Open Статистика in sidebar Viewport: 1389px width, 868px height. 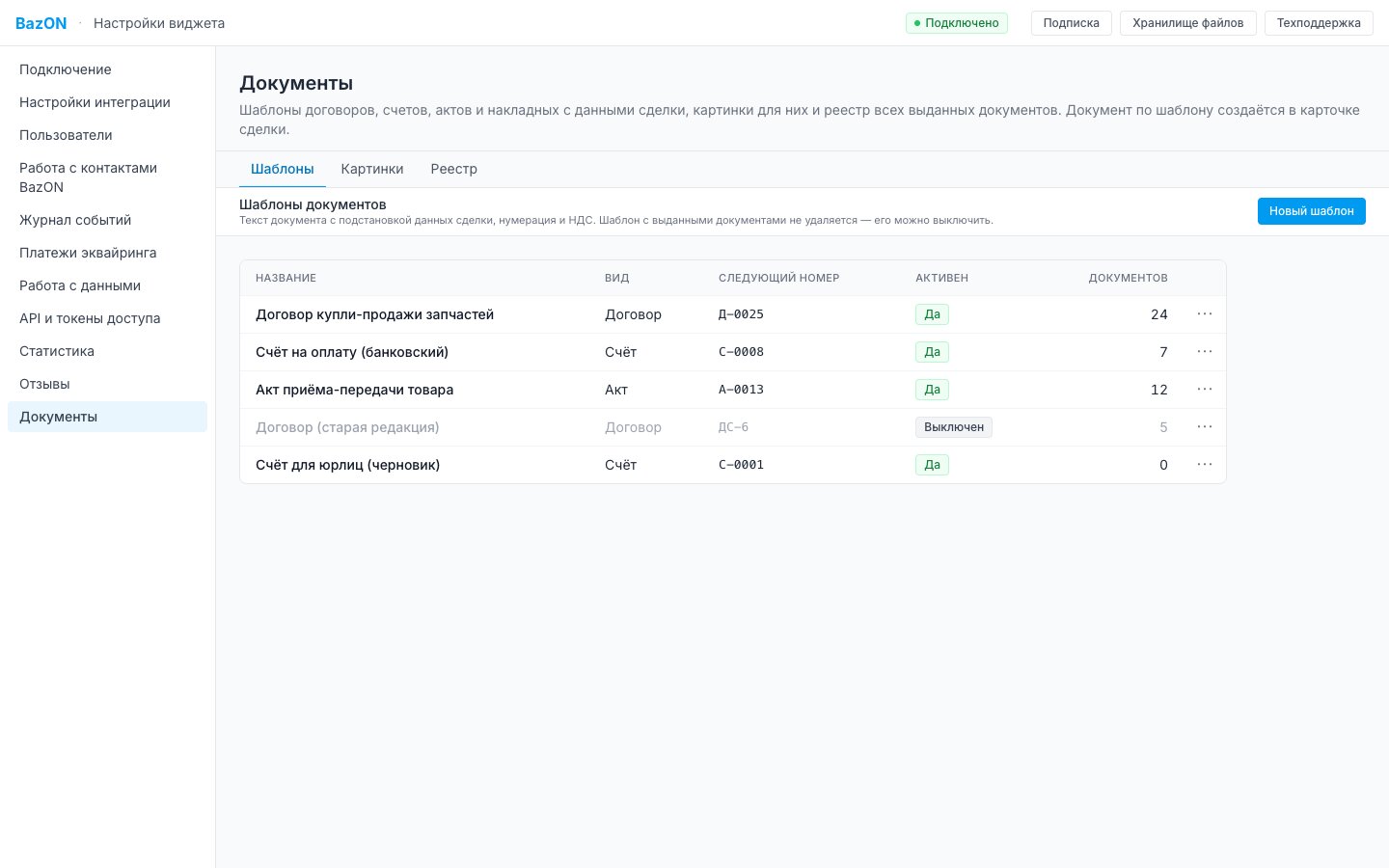coord(107,351)
